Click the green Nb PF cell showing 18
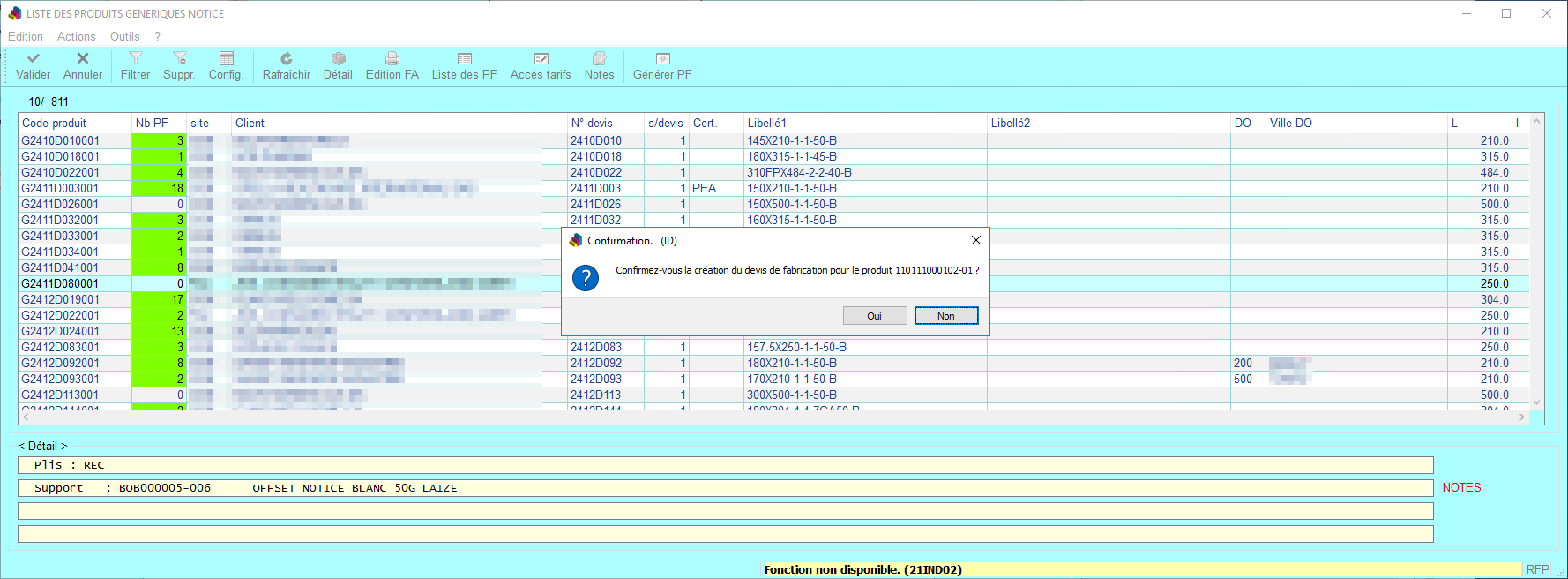 click(159, 188)
